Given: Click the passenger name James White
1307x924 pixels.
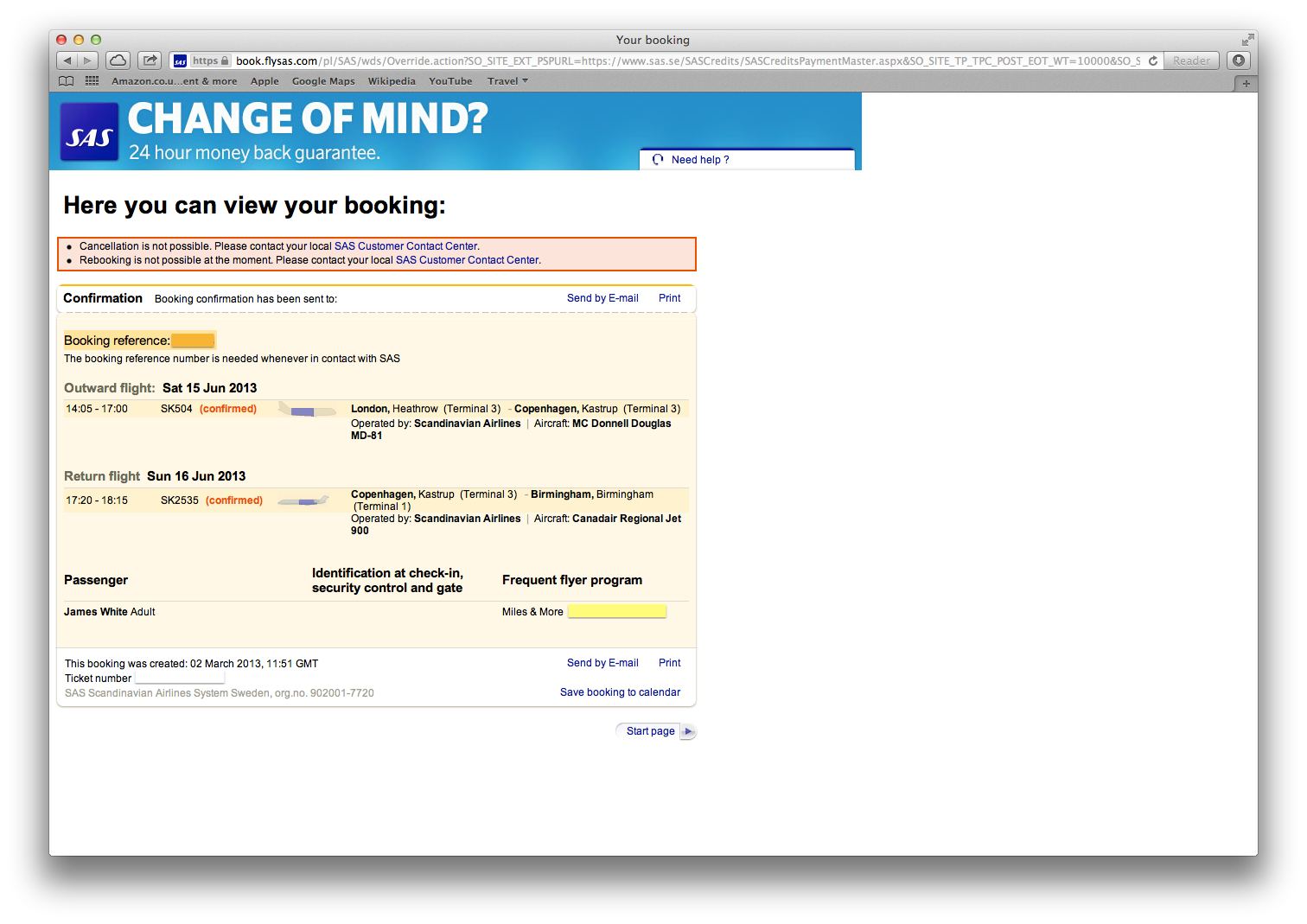Looking at the screenshot, I should click(x=96, y=612).
